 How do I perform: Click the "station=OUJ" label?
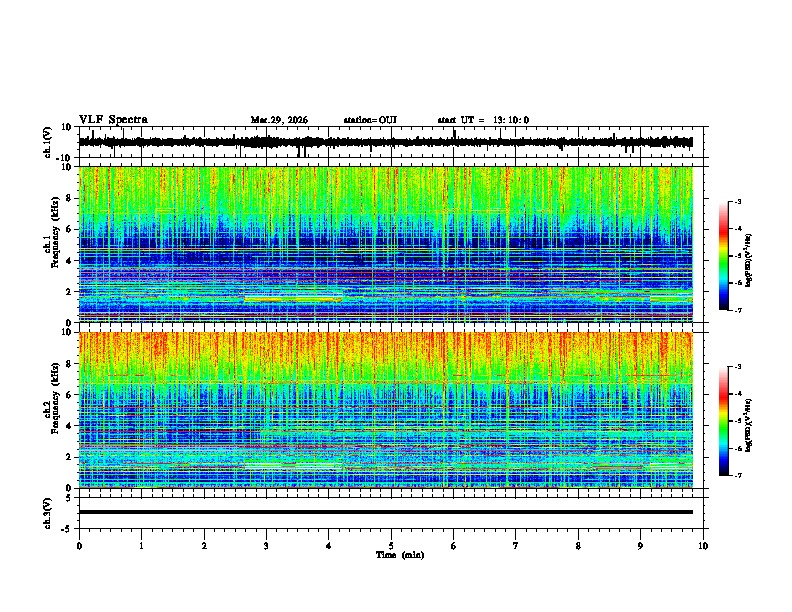pyautogui.click(x=370, y=120)
